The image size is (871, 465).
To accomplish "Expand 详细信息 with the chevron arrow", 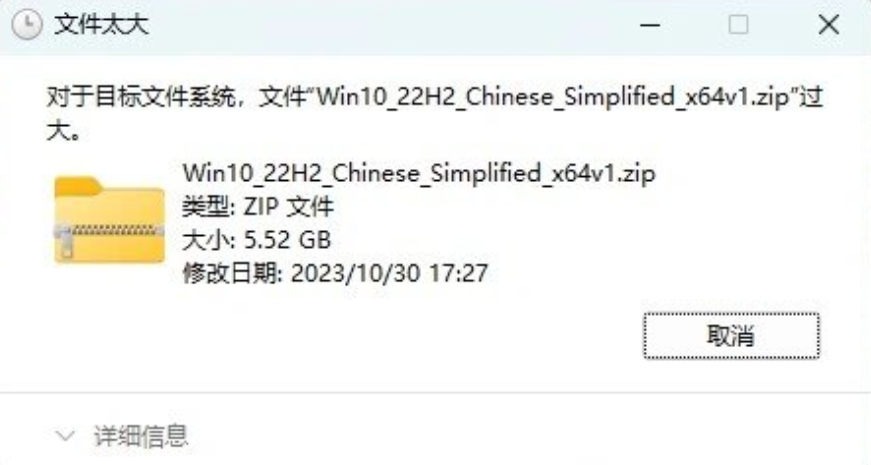I will tap(65, 436).
